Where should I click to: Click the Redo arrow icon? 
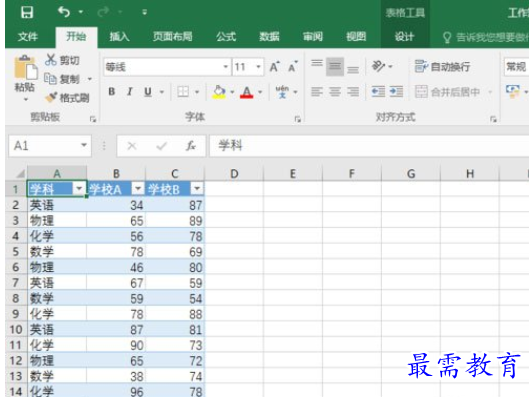103,12
